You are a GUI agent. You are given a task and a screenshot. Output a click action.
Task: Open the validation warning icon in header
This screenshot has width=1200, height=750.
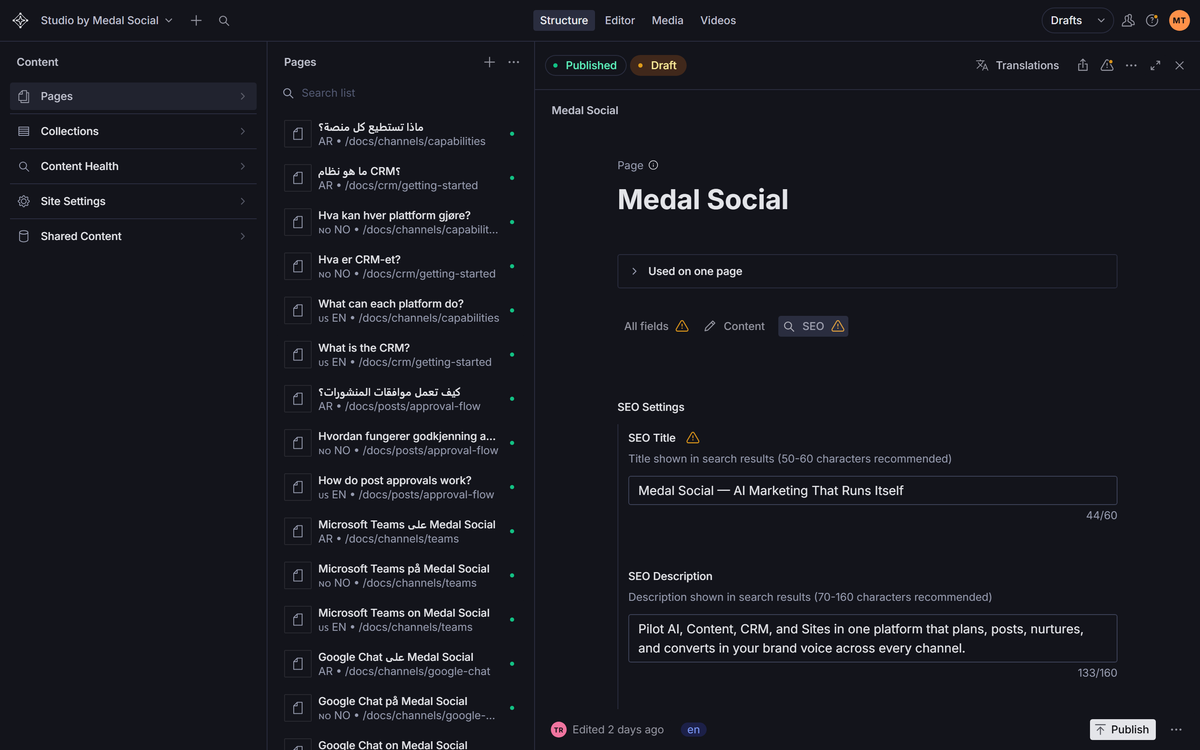(1107, 65)
